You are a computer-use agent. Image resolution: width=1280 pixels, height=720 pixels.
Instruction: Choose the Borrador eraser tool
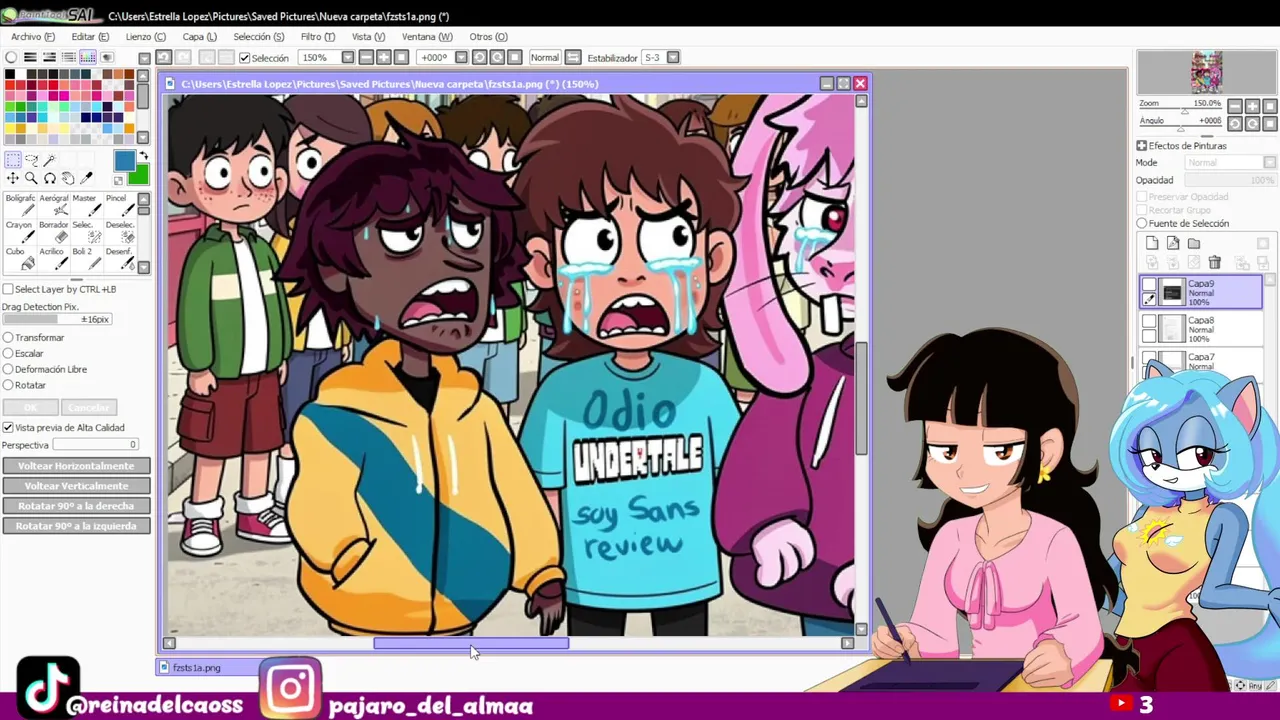pos(53,232)
